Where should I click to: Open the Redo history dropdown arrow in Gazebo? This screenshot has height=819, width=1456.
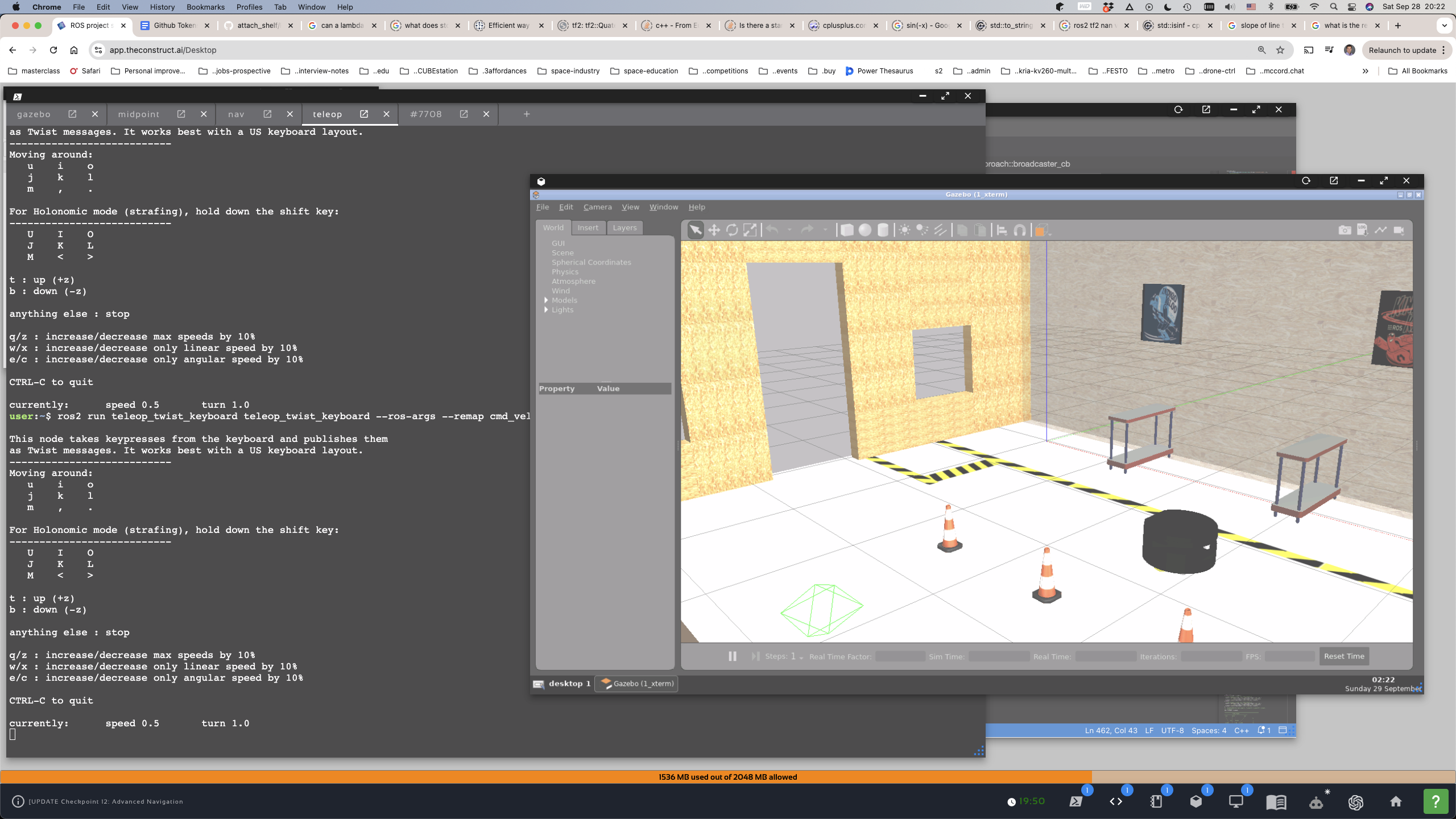(825, 230)
